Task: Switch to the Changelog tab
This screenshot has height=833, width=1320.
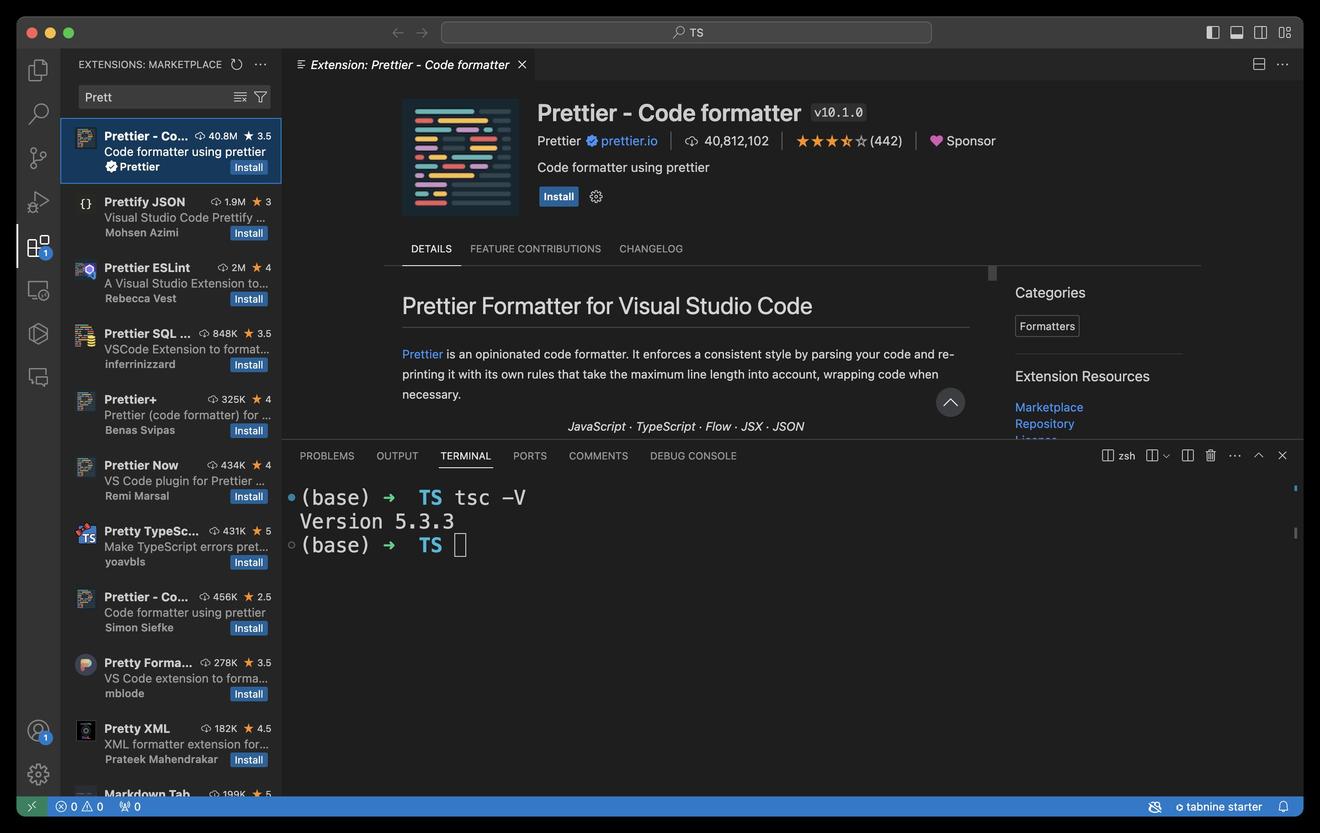Action: click(x=651, y=249)
